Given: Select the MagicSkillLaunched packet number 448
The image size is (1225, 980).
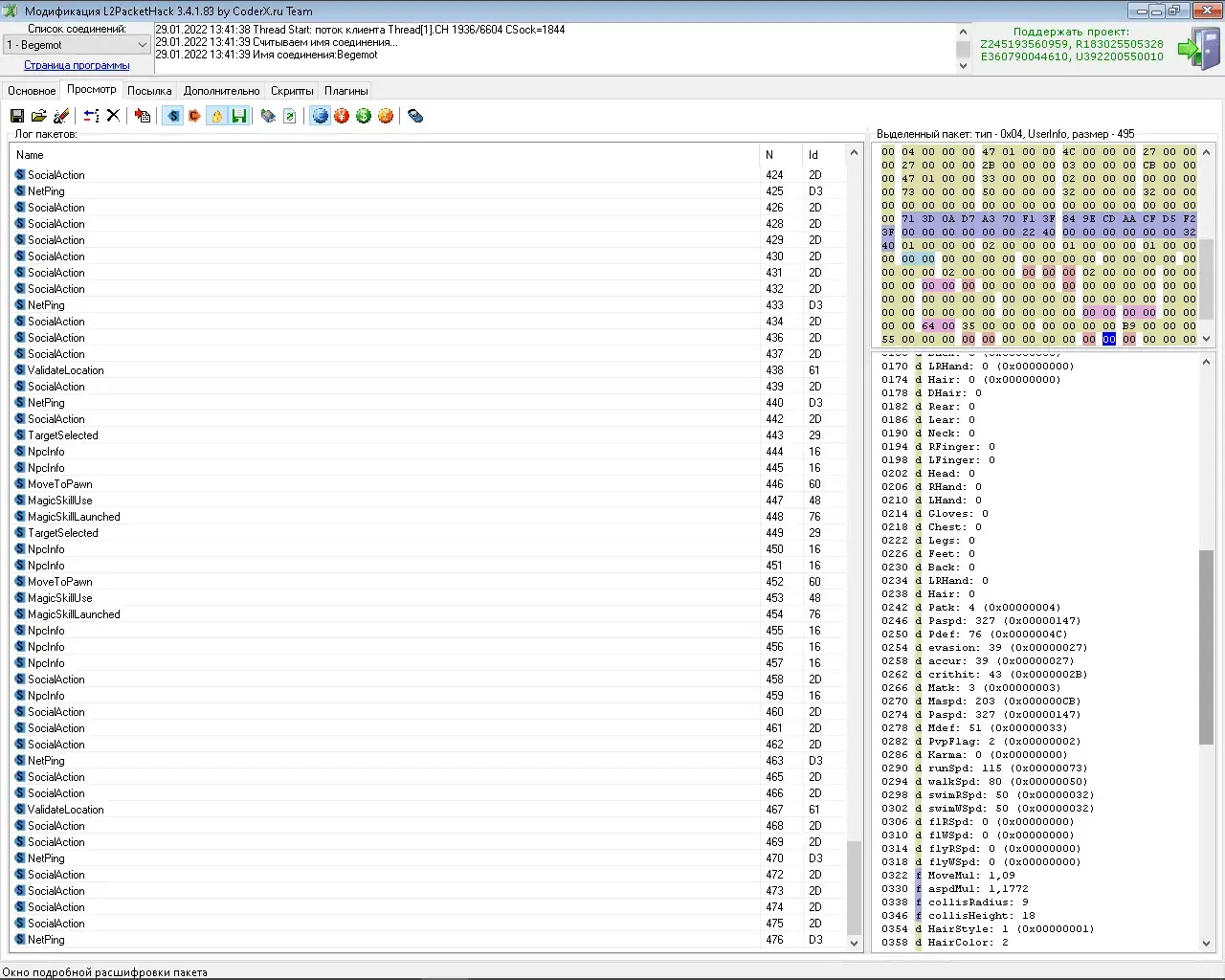Looking at the screenshot, I should (429, 517).
